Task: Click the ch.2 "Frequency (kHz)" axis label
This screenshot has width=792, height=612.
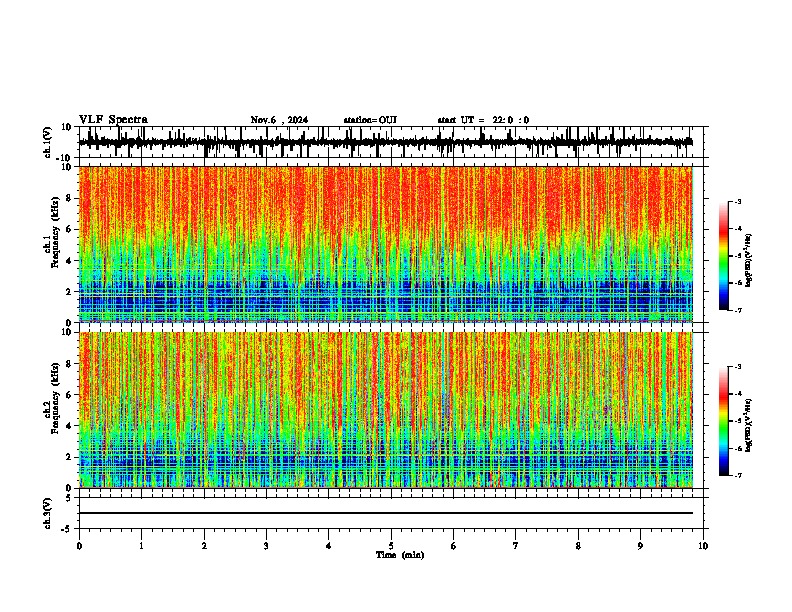Action: point(56,398)
